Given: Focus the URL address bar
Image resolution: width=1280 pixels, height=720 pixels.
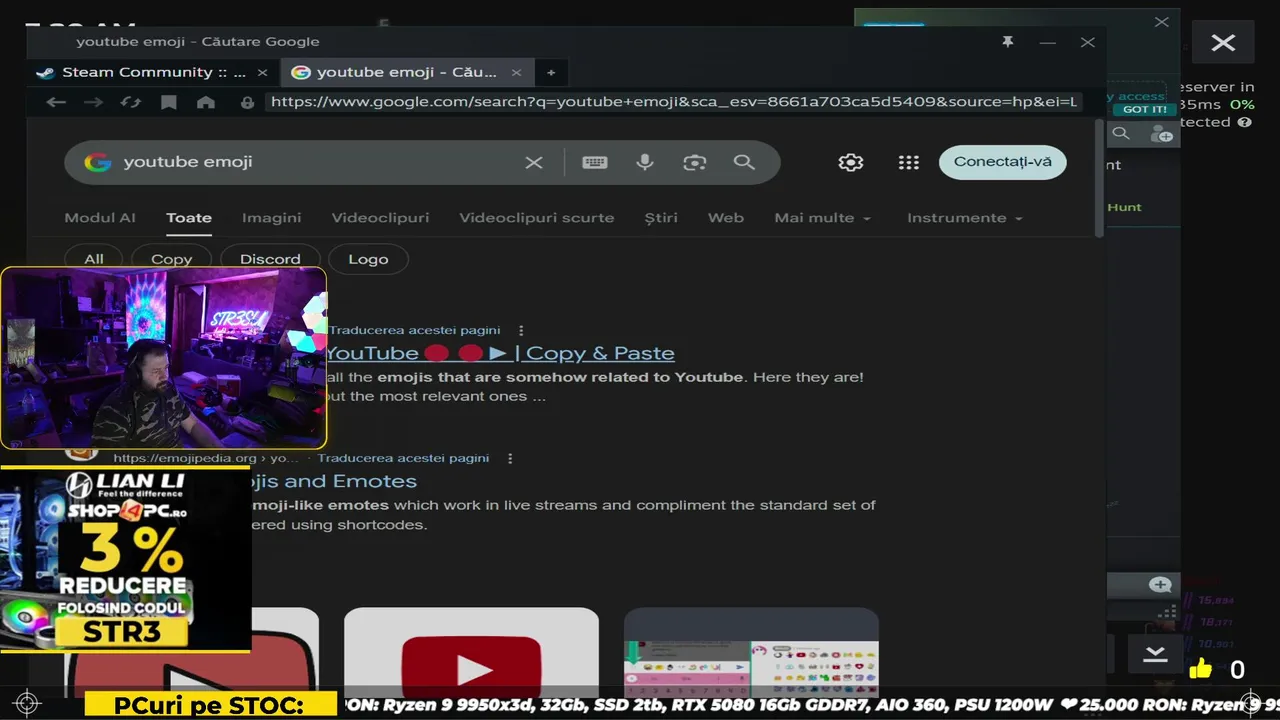Looking at the screenshot, I should pyautogui.click(x=674, y=102).
